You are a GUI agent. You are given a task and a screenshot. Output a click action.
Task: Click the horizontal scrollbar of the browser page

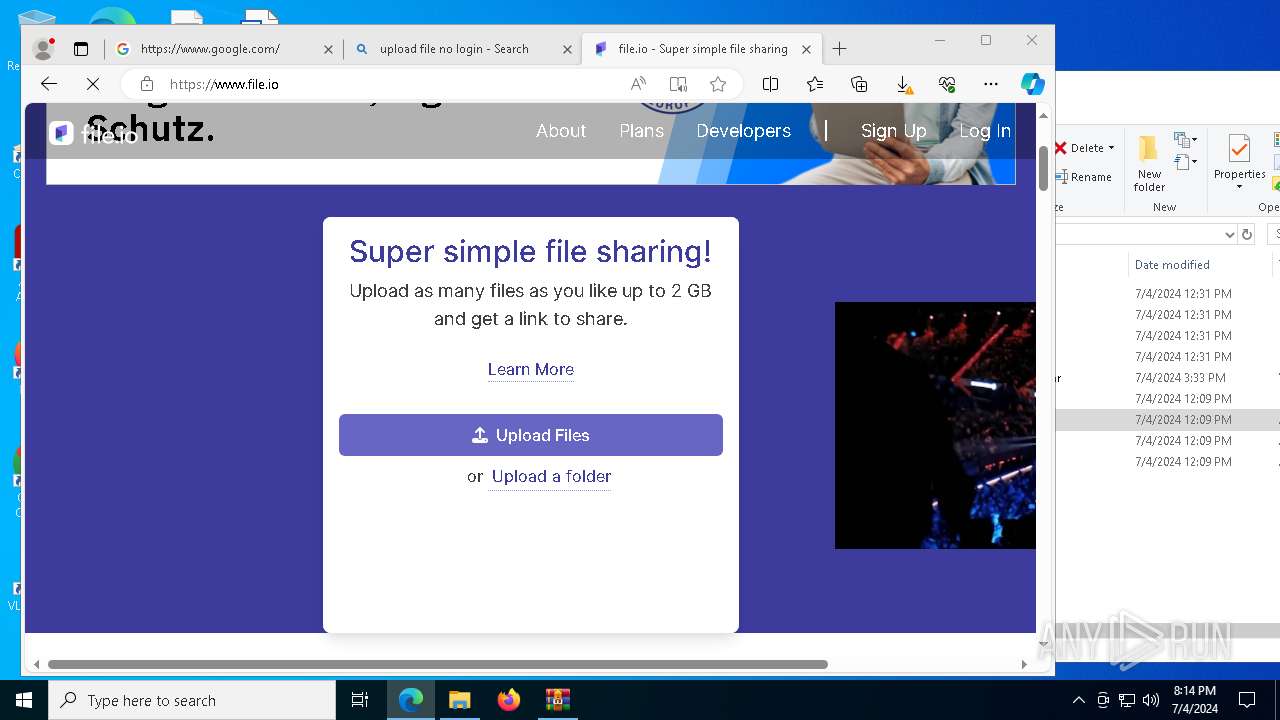tap(438, 664)
